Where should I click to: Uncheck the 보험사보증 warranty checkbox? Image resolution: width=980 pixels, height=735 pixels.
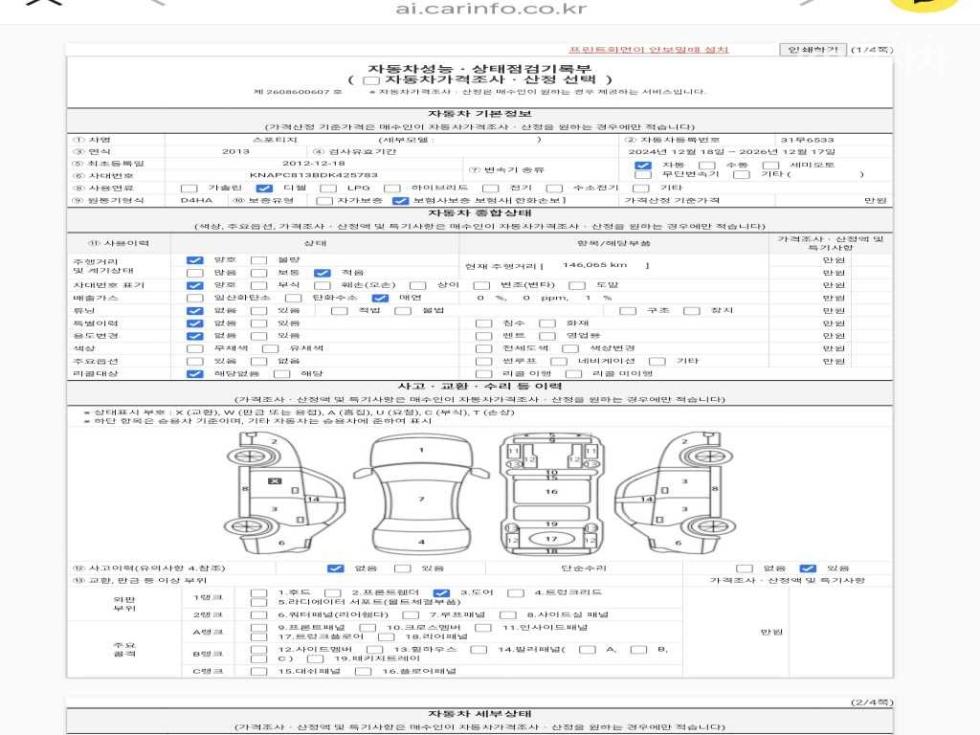tap(399, 201)
